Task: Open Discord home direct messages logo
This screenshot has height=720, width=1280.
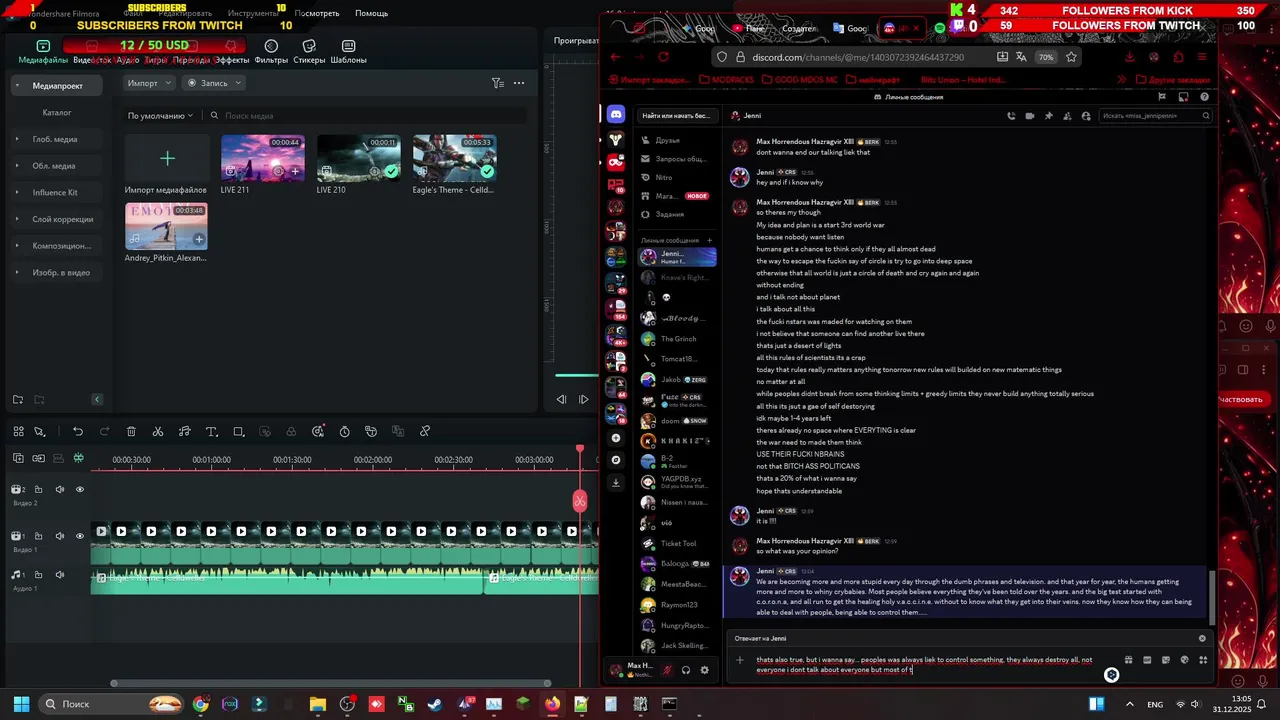Action: 616,115
